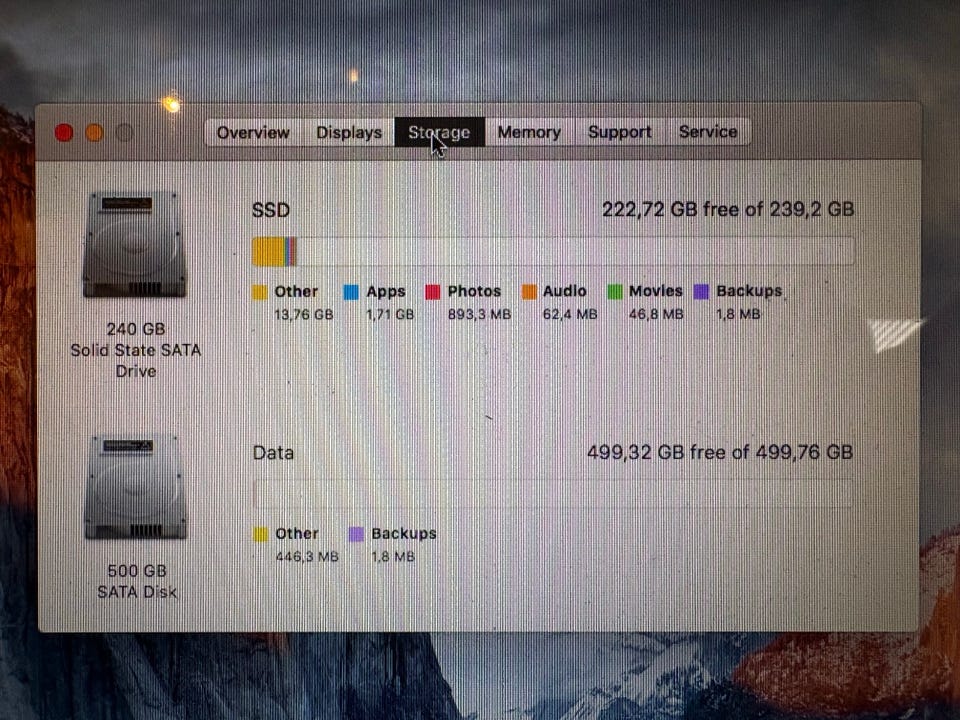Click the orange Audio color swatch

click(x=529, y=292)
